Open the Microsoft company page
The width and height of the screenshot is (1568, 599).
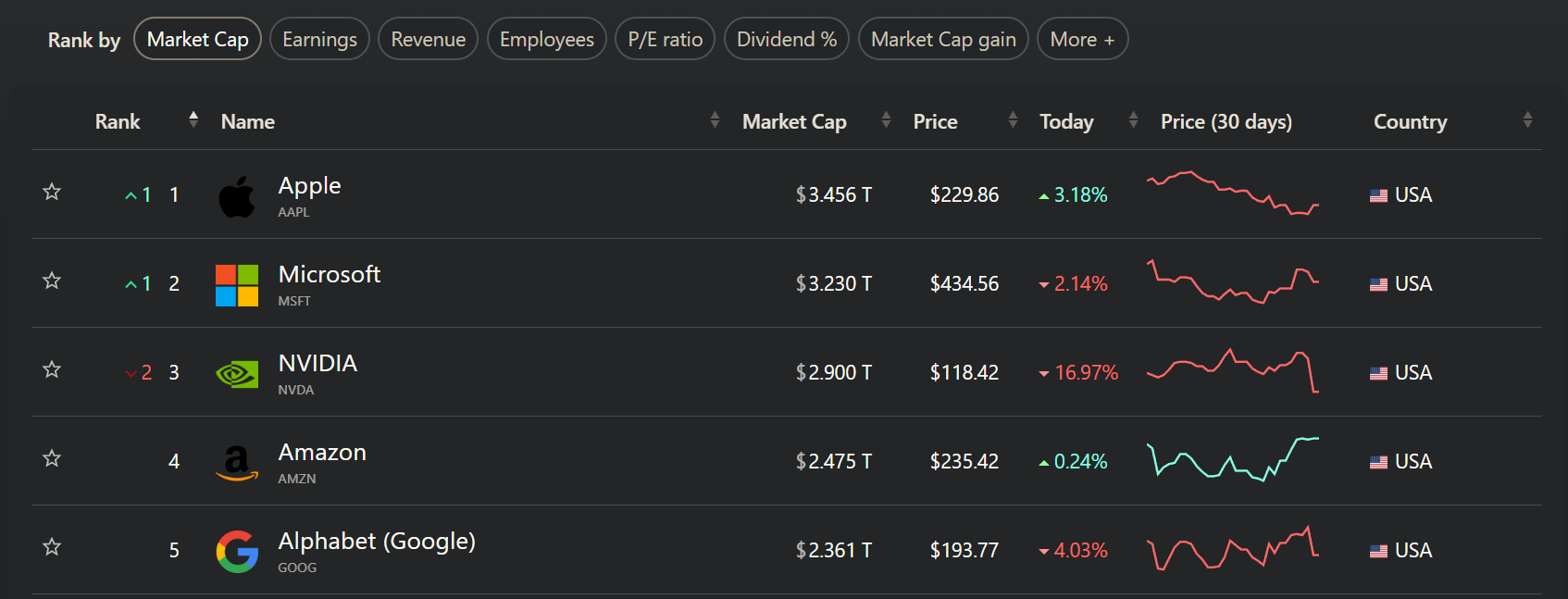[x=330, y=275]
